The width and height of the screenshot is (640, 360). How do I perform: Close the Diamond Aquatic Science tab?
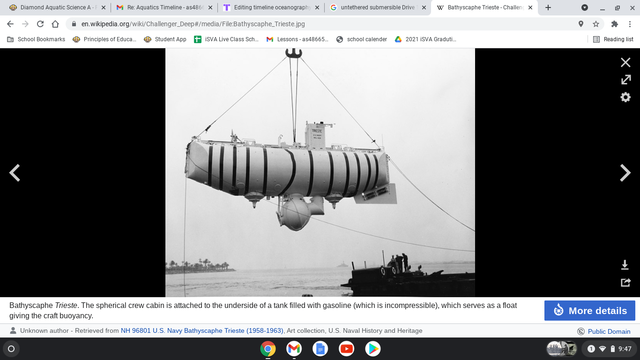coord(103,7)
